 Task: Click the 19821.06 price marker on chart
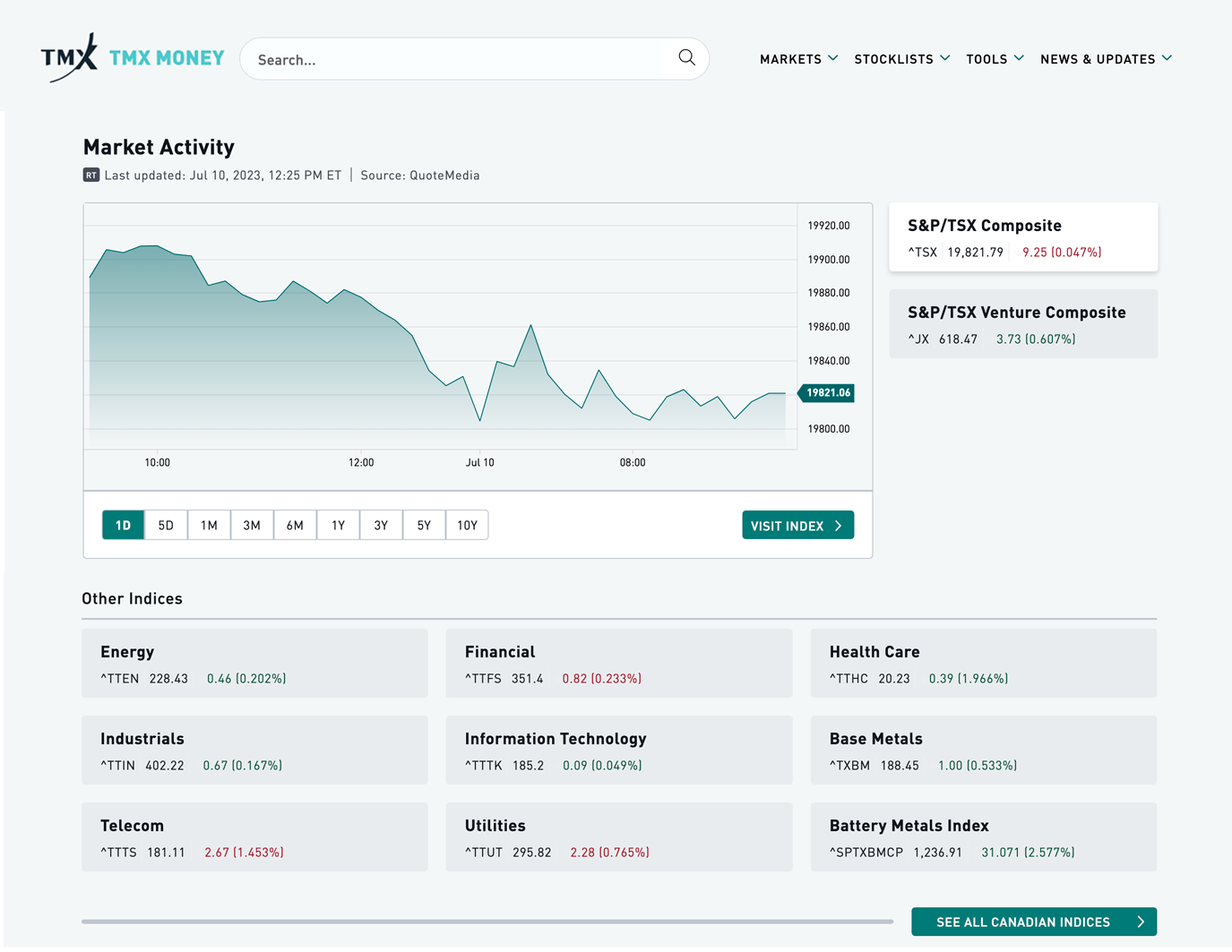(x=827, y=393)
